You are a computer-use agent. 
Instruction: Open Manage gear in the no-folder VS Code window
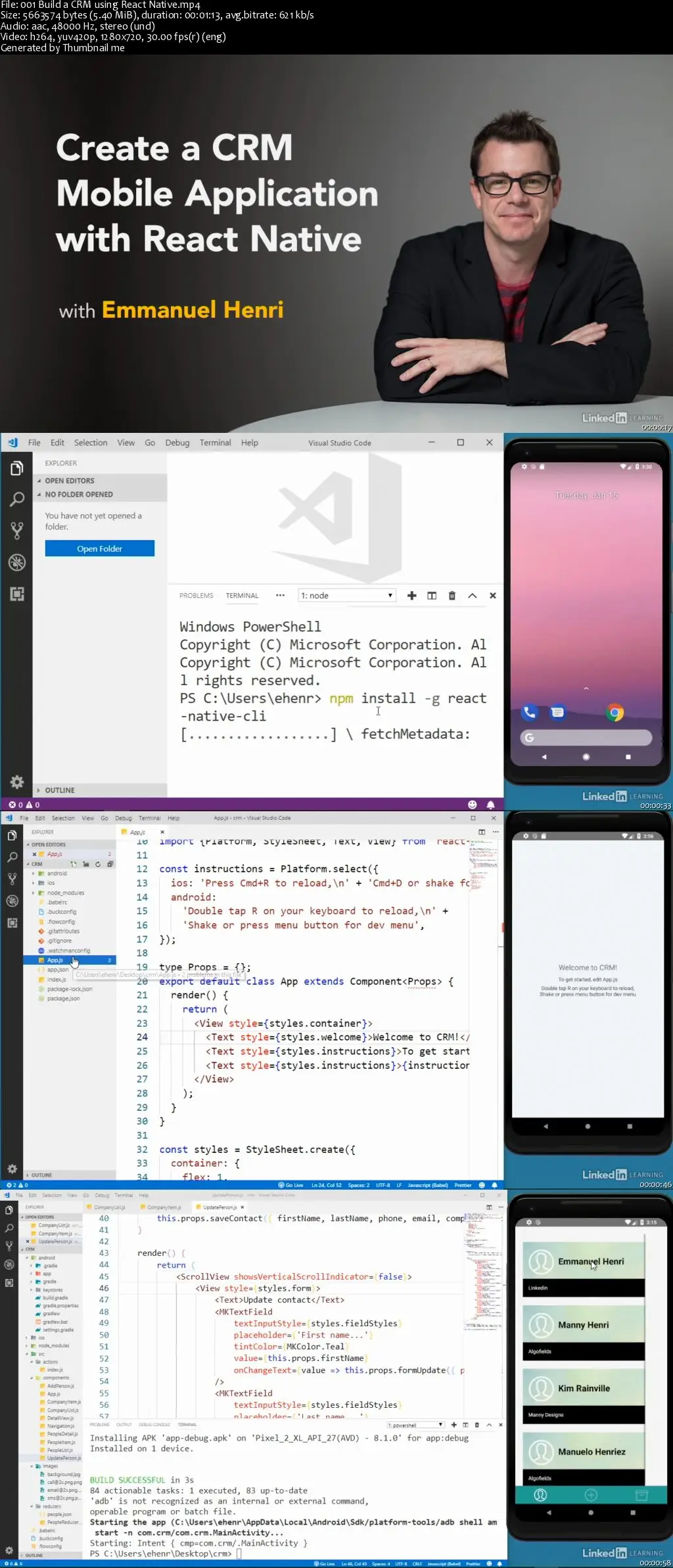[x=17, y=782]
